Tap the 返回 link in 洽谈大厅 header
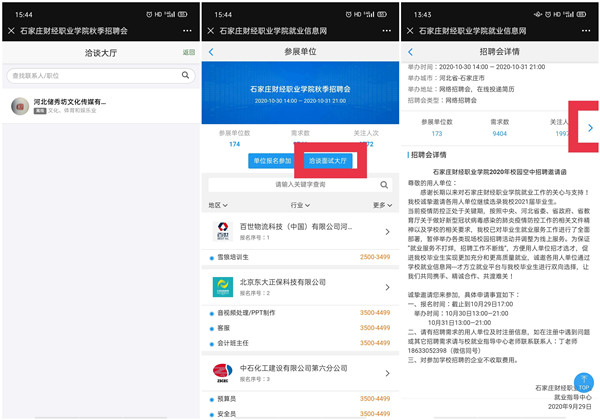 click(x=189, y=52)
